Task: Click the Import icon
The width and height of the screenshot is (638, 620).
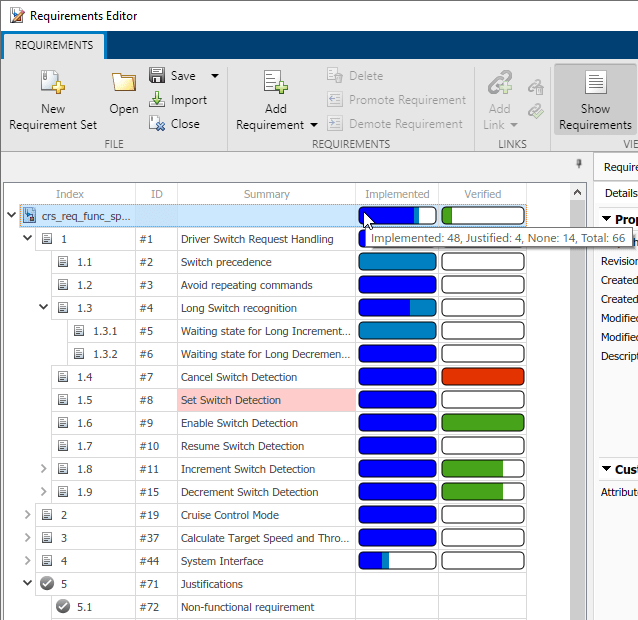Action: [x=158, y=100]
